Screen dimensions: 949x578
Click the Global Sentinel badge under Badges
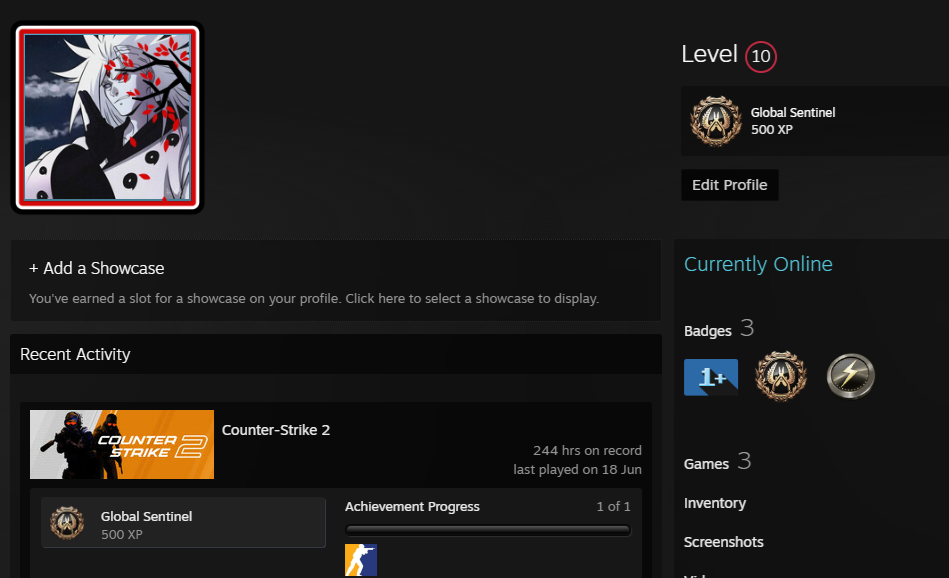click(781, 376)
